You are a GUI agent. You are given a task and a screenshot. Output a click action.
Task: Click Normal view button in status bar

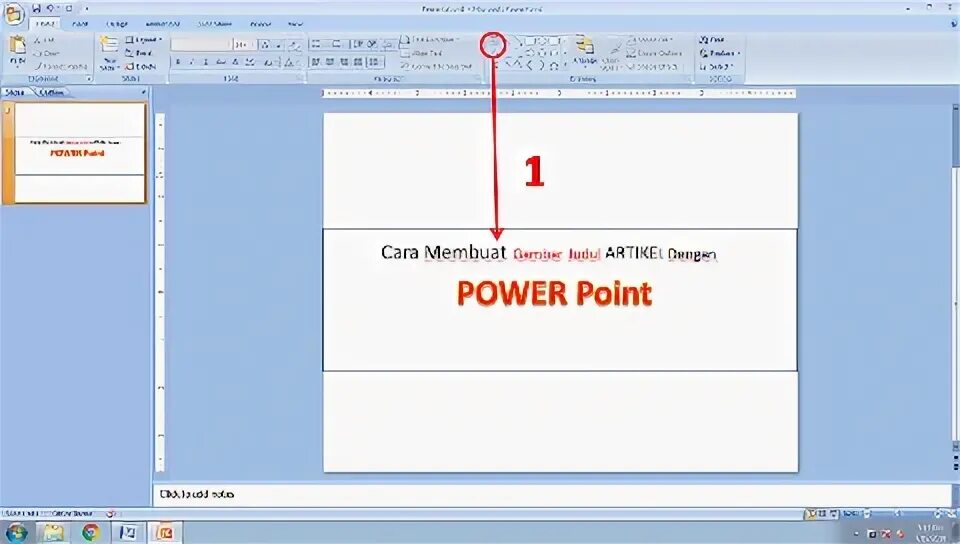tap(811, 514)
